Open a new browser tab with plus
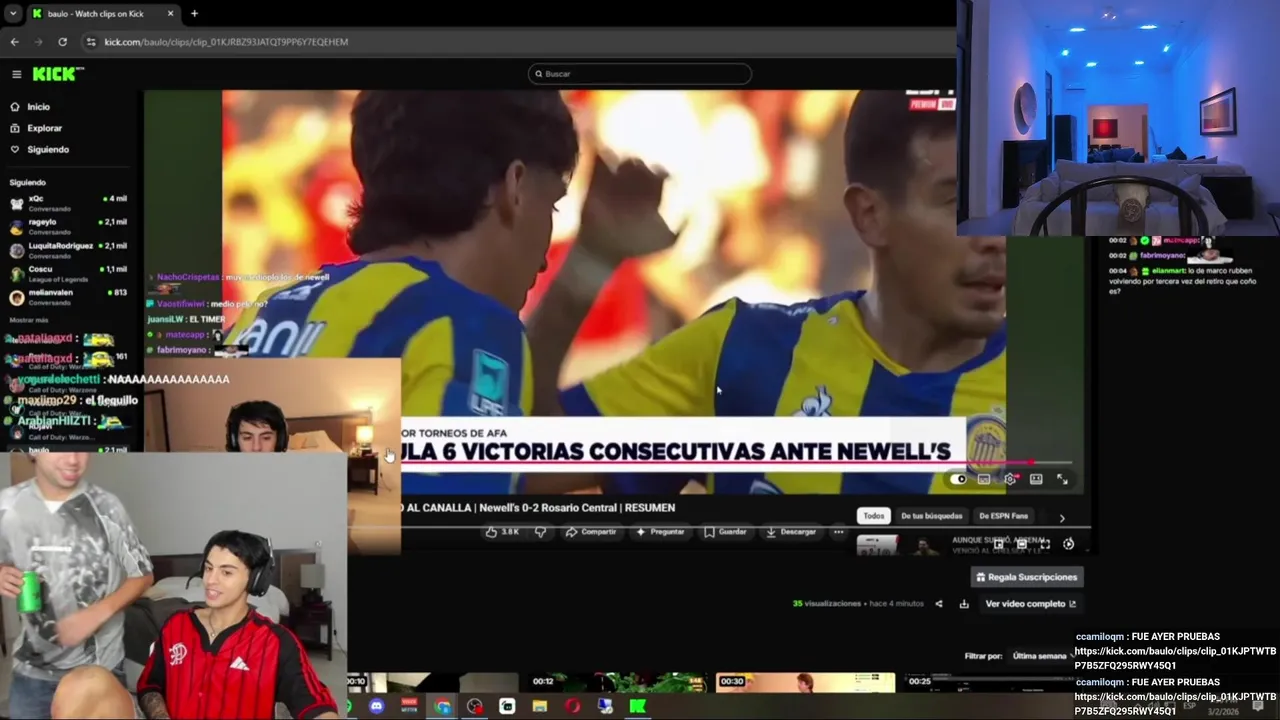Image resolution: width=1280 pixels, height=720 pixels. pyautogui.click(x=194, y=14)
